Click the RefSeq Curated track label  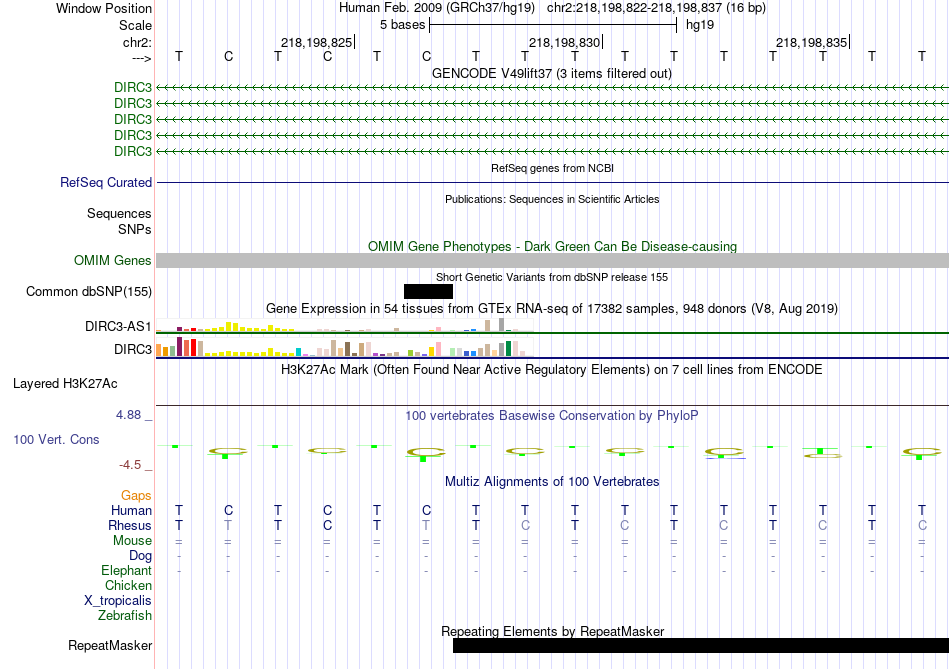pos(106,182)
